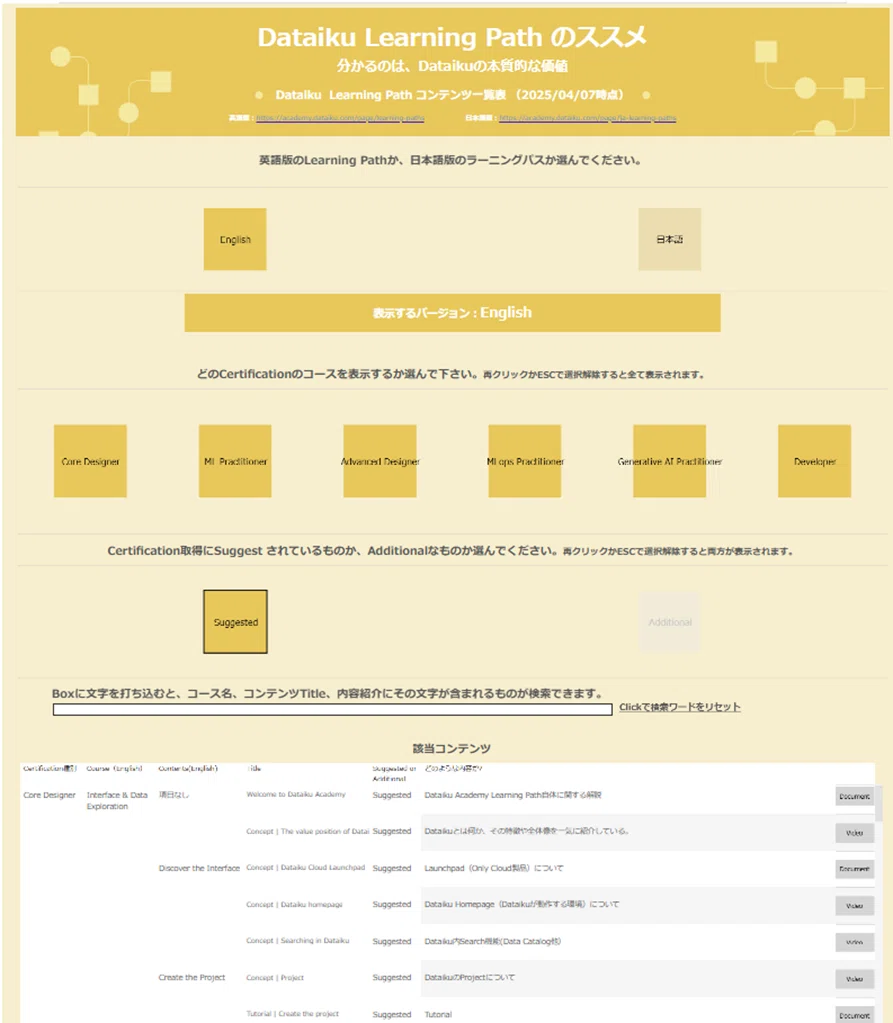Toggle the Suggested filter tile

[x=235, y=622]
